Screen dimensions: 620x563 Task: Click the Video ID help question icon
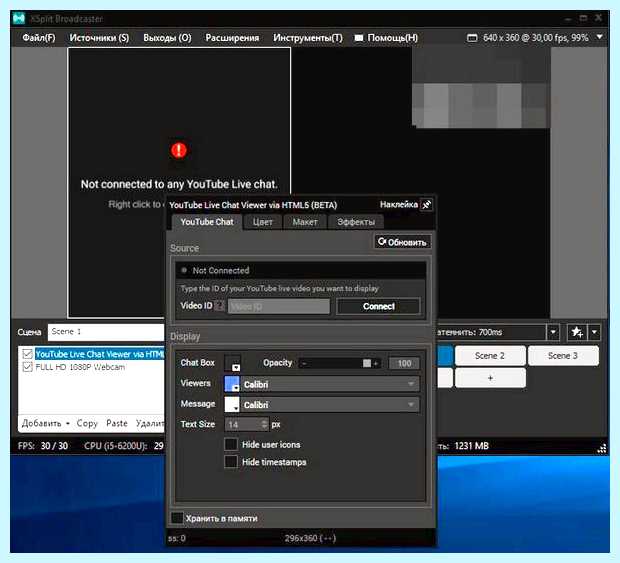220,306
